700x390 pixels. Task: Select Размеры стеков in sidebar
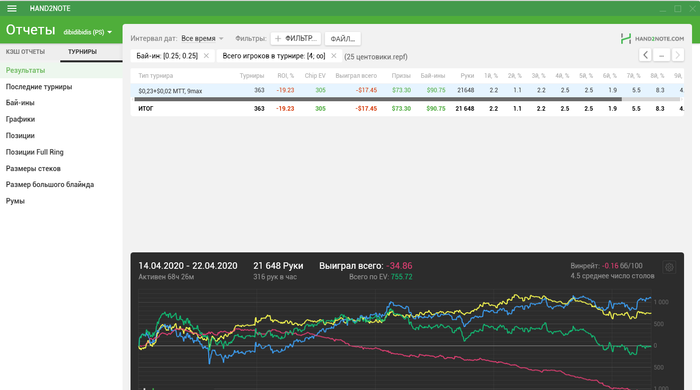(33, 168)
